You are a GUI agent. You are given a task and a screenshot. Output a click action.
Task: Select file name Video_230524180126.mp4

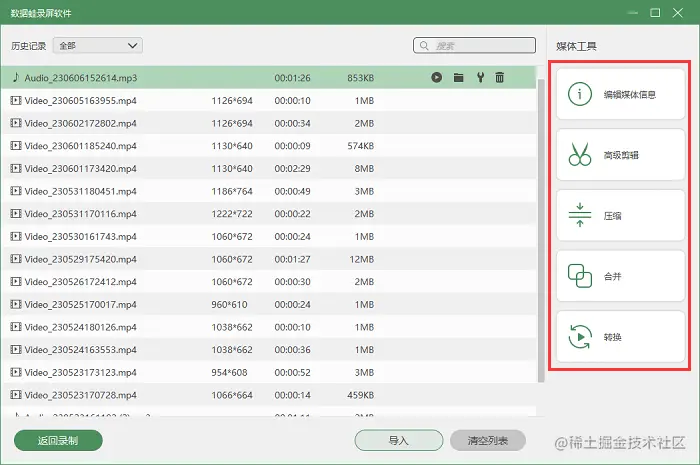[x=80, y=327]
